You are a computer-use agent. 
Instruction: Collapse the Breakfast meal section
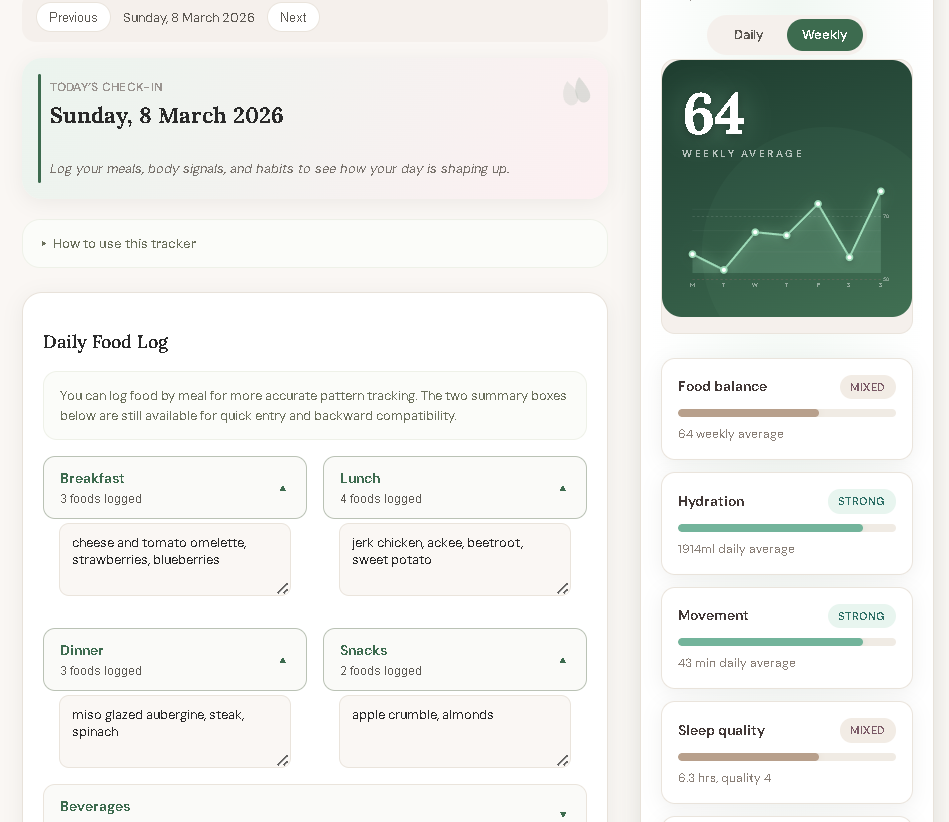click(282, 488)
